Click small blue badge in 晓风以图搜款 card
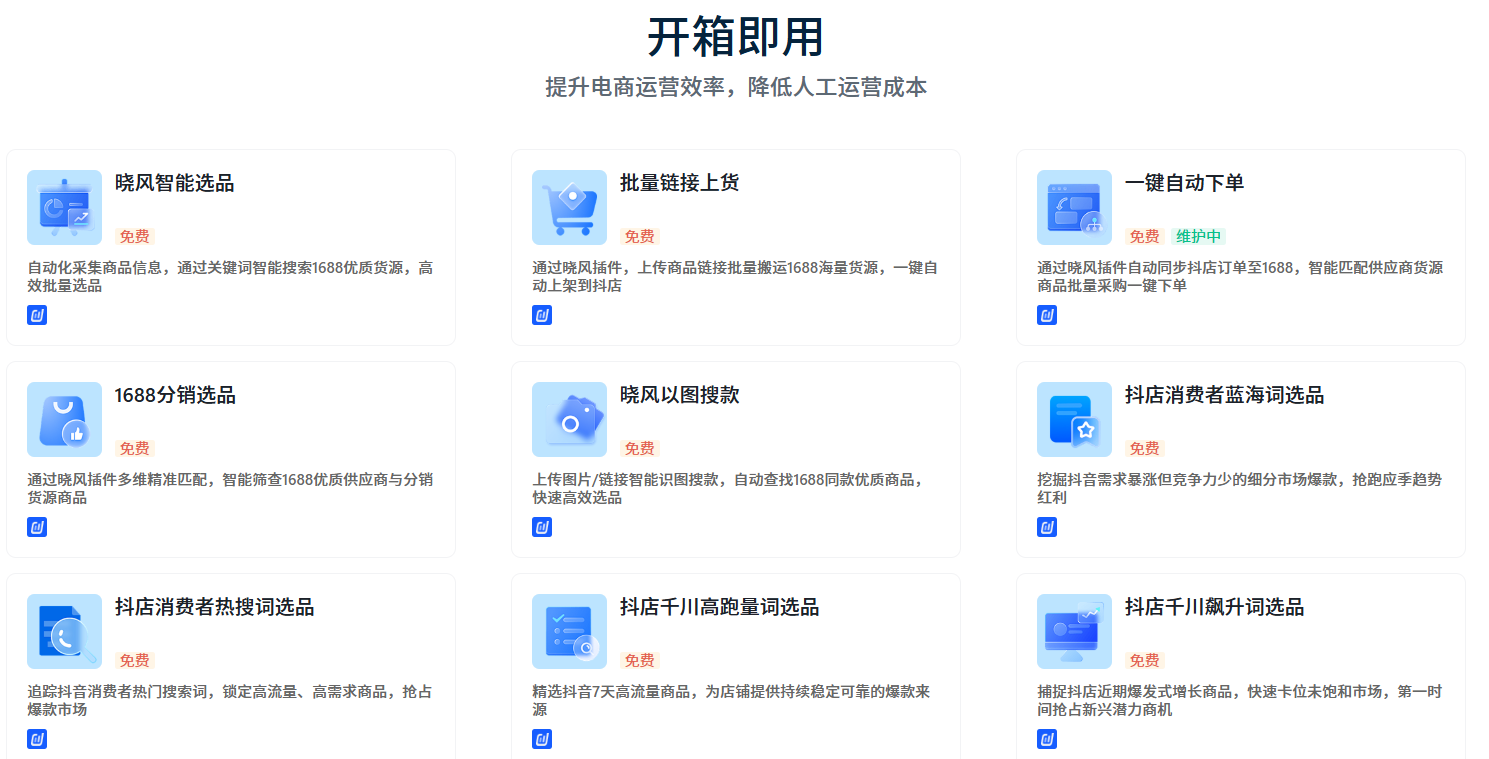1489x759 pixels. (542, 527)
